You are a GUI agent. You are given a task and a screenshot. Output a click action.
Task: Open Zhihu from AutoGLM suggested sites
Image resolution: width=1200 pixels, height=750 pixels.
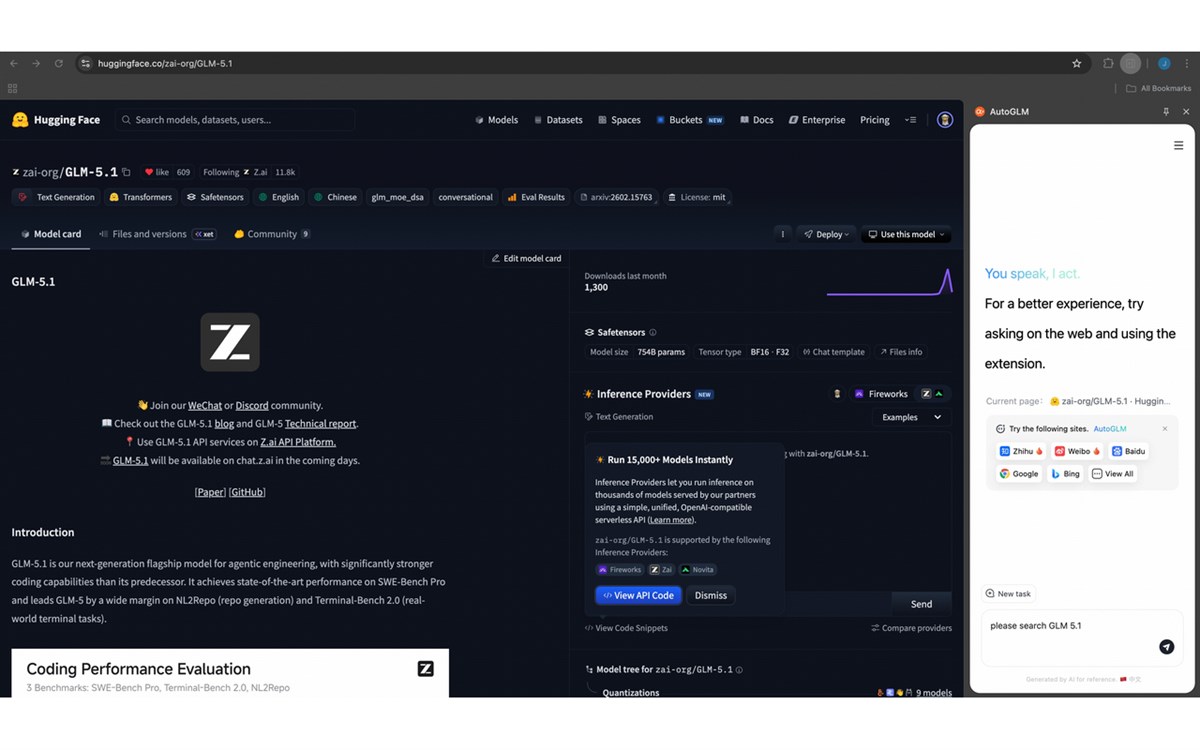coord(1022,451)
